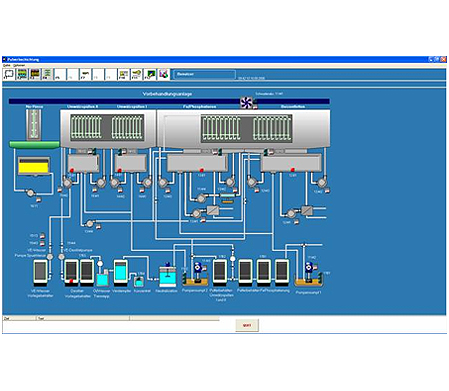Click the Benutzer field in toolbar
This screenshot has height=391, width=449.
[x=205, y=74]
